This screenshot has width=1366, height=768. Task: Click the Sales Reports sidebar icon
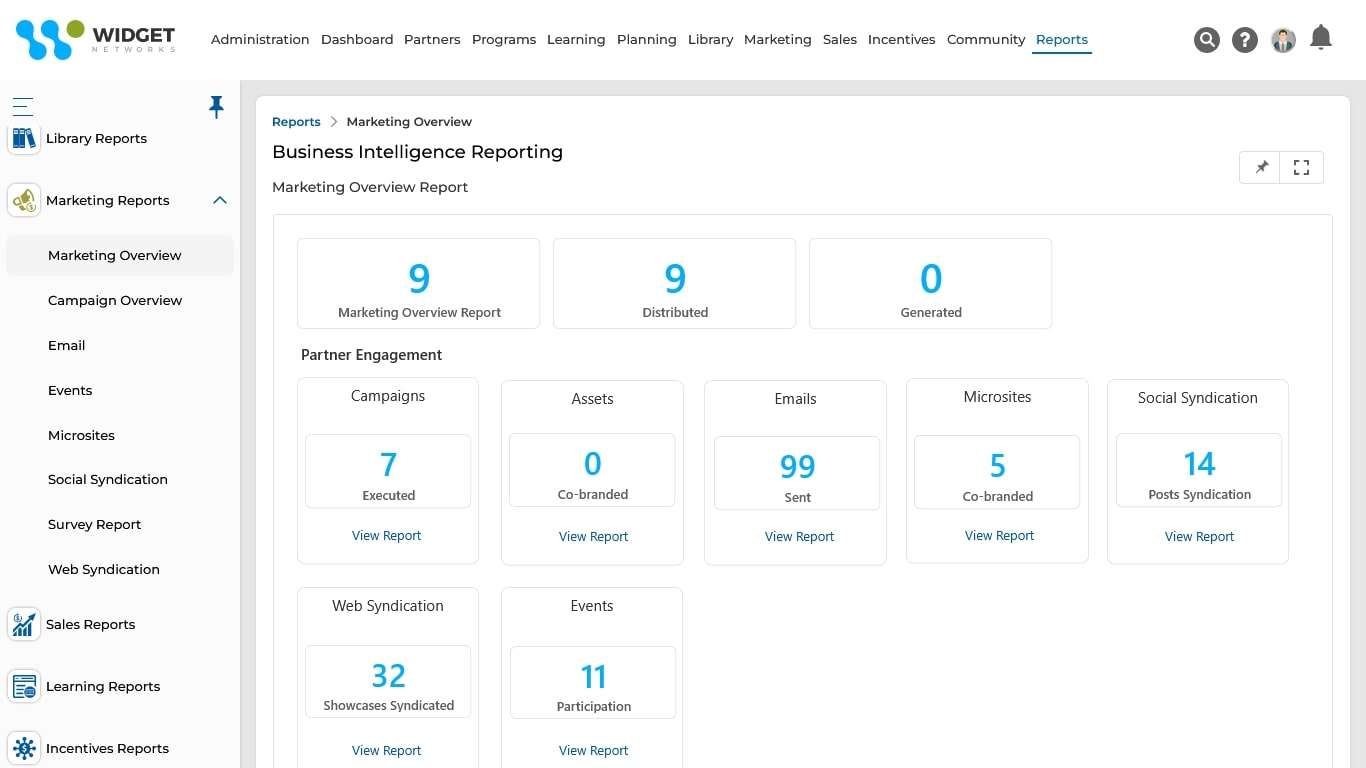pyautogui.click(x=24, y=625)
